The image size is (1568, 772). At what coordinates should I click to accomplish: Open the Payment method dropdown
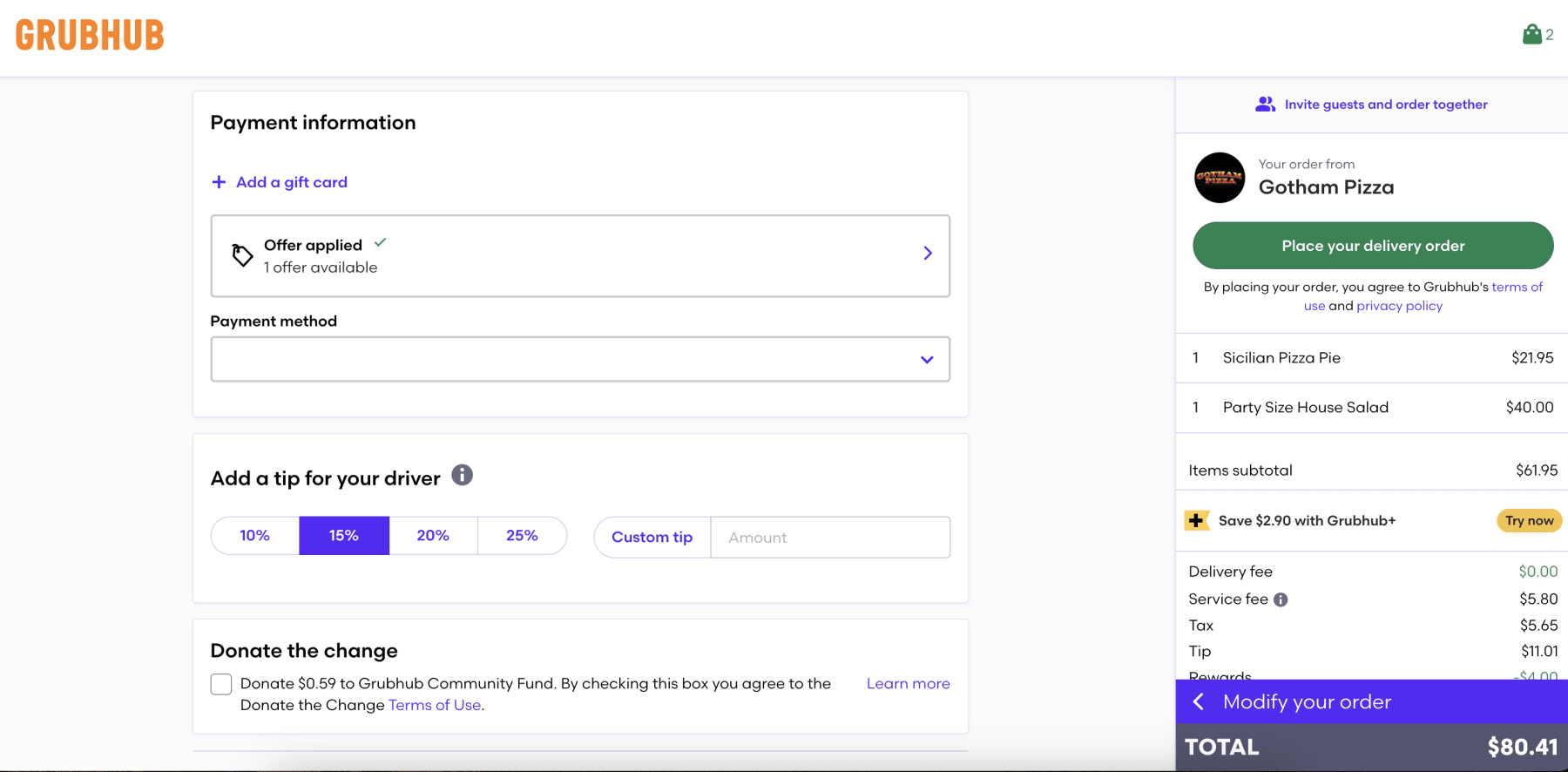coord(580,359)
